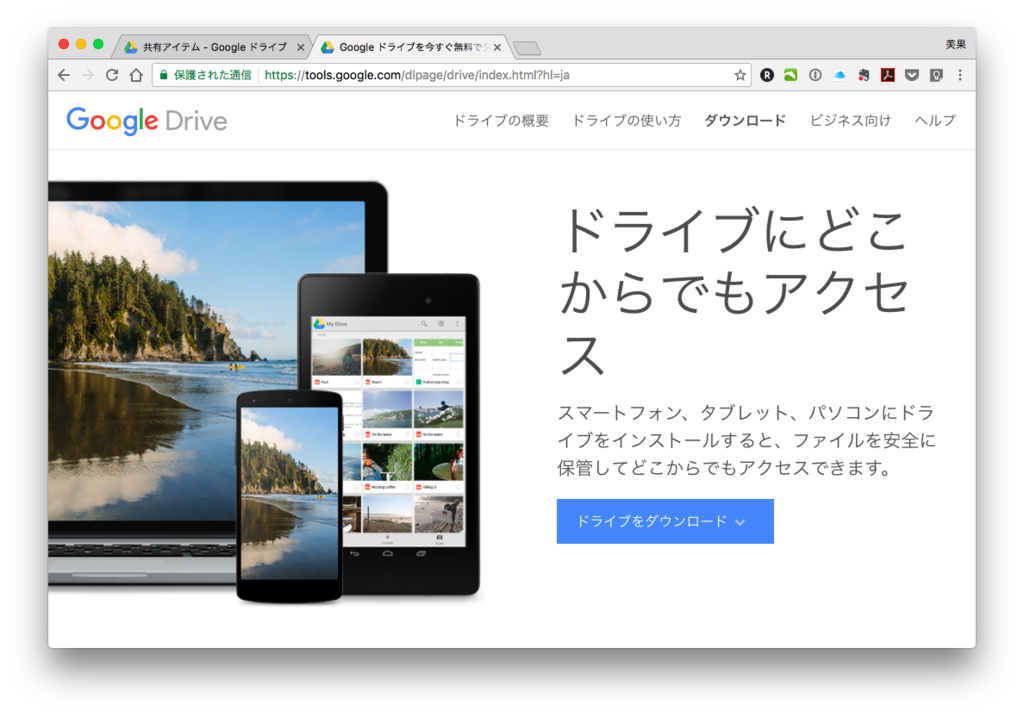Open a new tab with the blank tab button

[x=527, y=48]
